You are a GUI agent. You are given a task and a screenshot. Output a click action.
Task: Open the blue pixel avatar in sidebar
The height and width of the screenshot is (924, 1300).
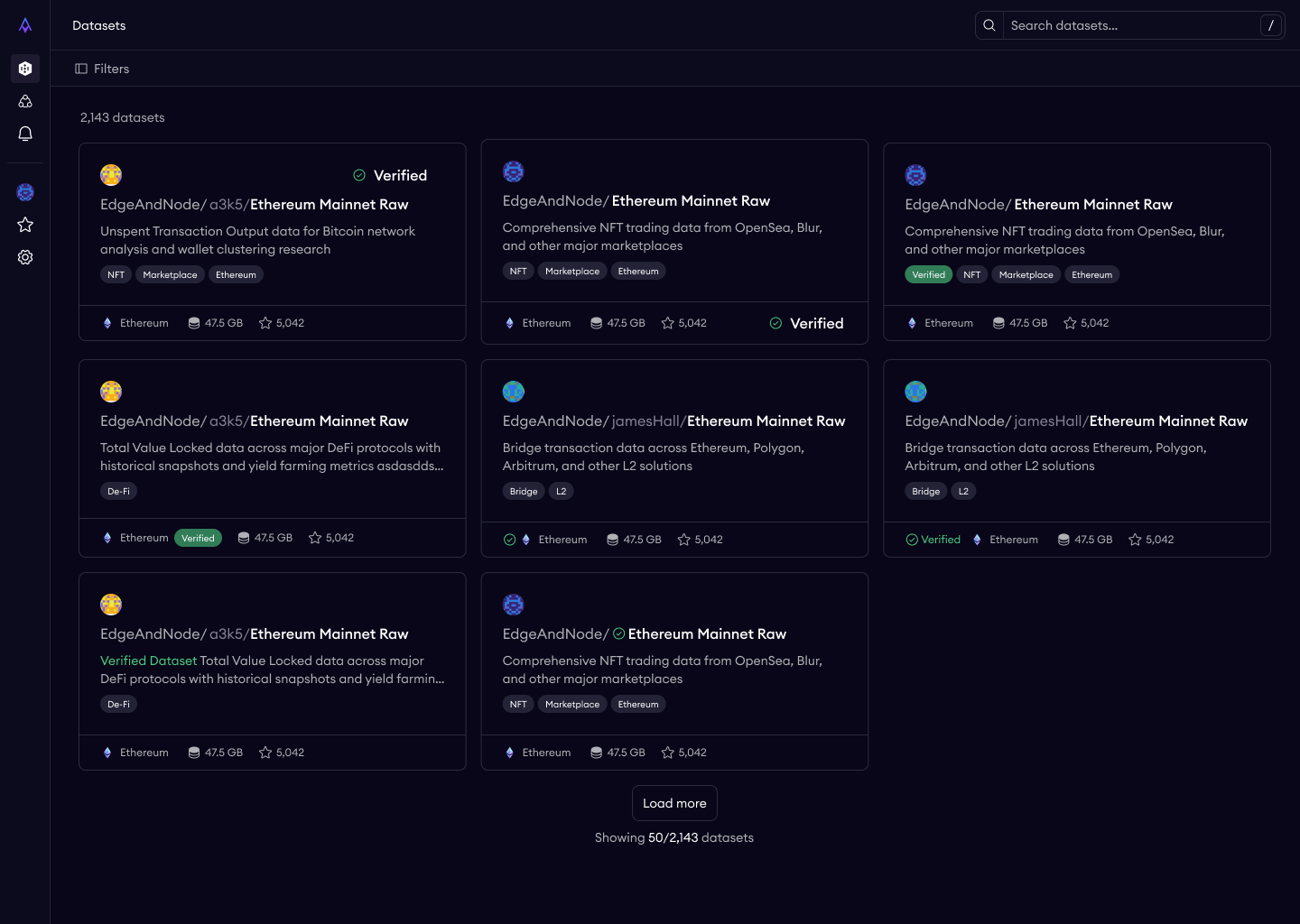[x=25, y=192]
